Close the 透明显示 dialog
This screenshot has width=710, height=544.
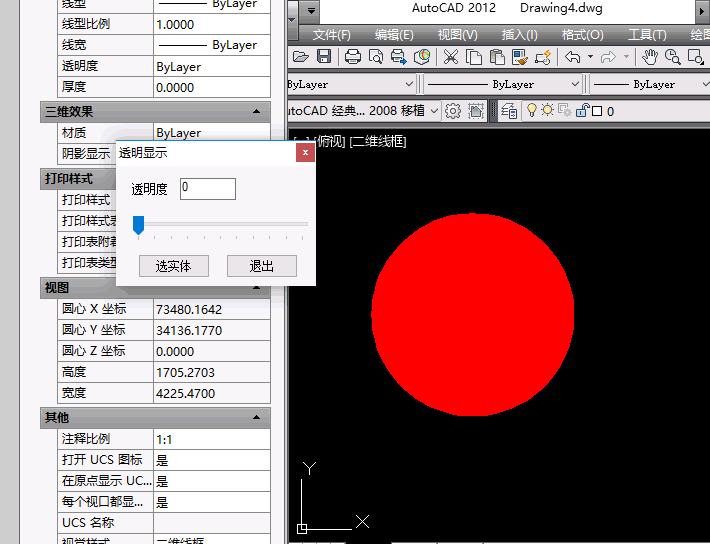point(305,153)
